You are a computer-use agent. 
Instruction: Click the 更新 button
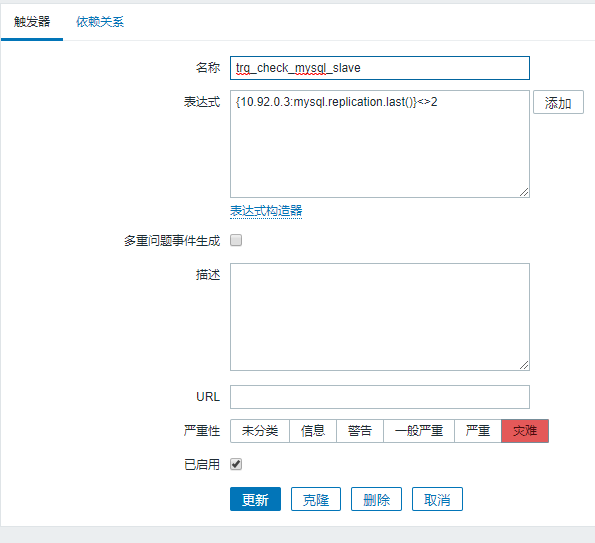tap(255, 499)
